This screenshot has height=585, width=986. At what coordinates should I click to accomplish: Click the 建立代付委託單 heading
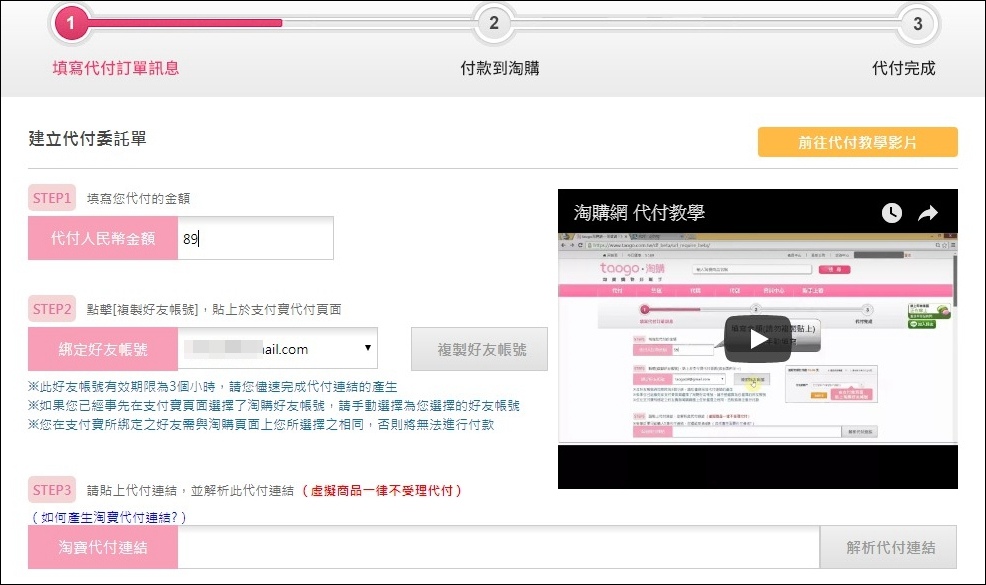(87, 138)
